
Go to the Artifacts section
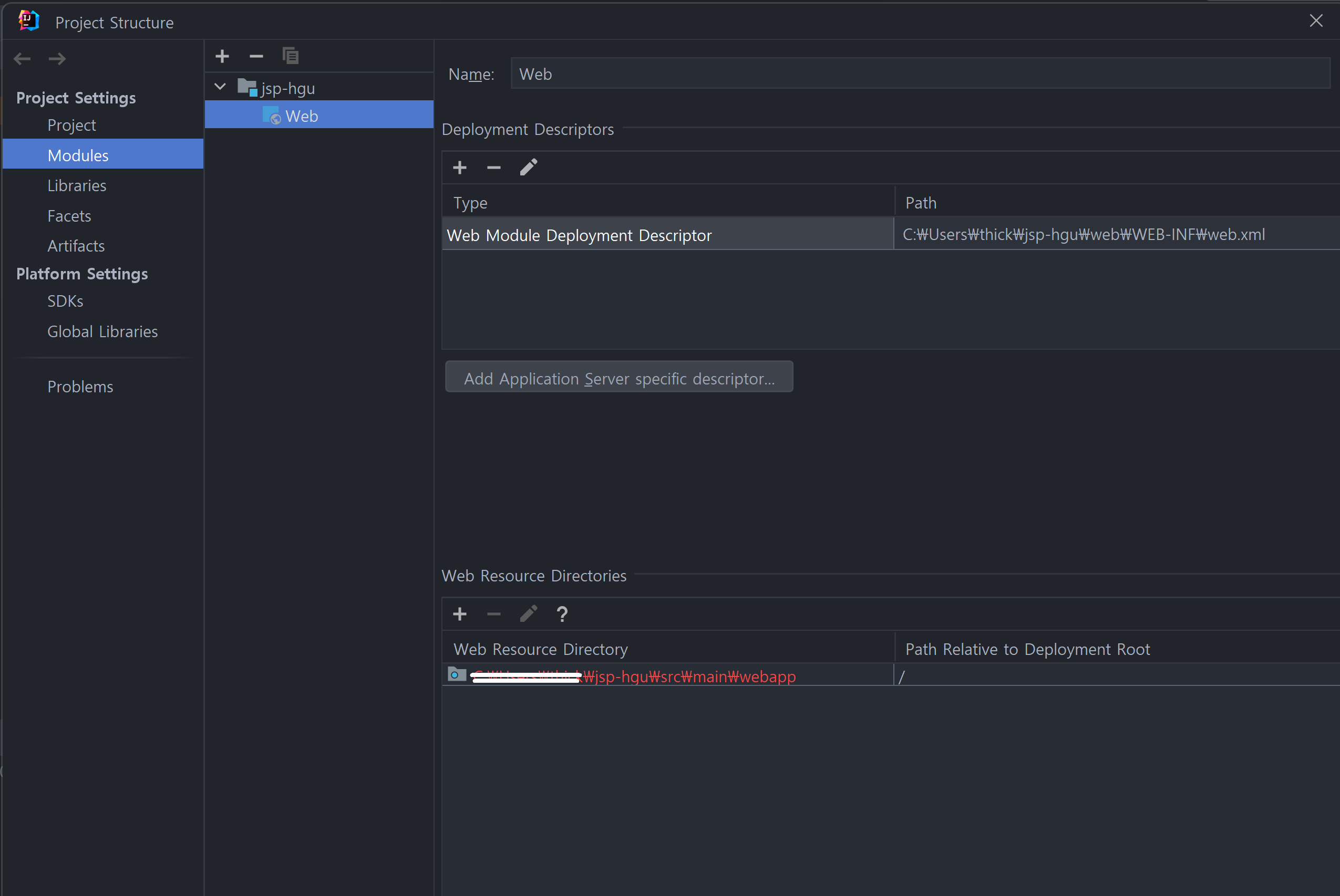[x=76, y=246]
